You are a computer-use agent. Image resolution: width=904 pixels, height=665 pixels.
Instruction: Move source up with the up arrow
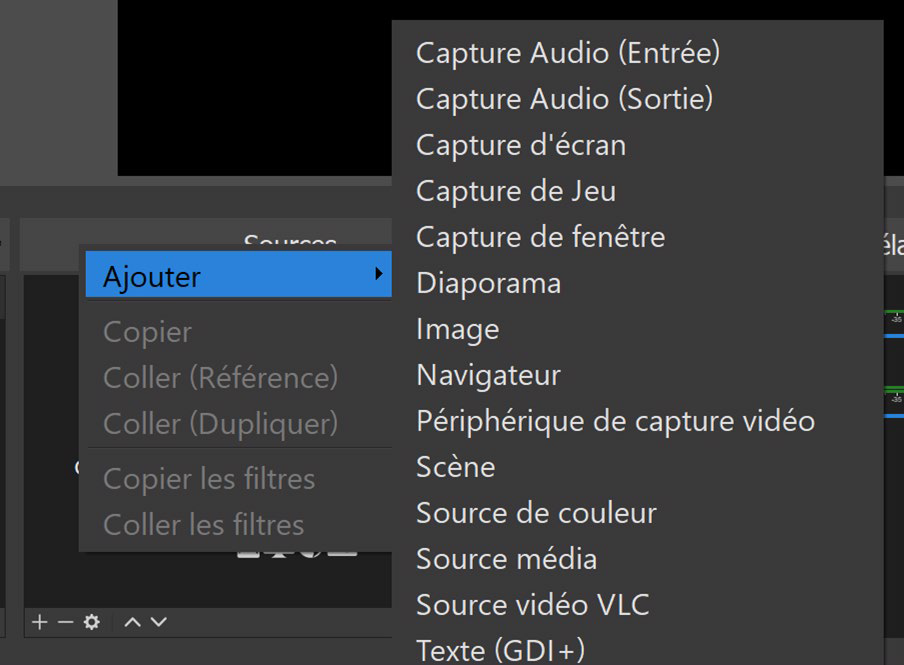tap(133, 622)
